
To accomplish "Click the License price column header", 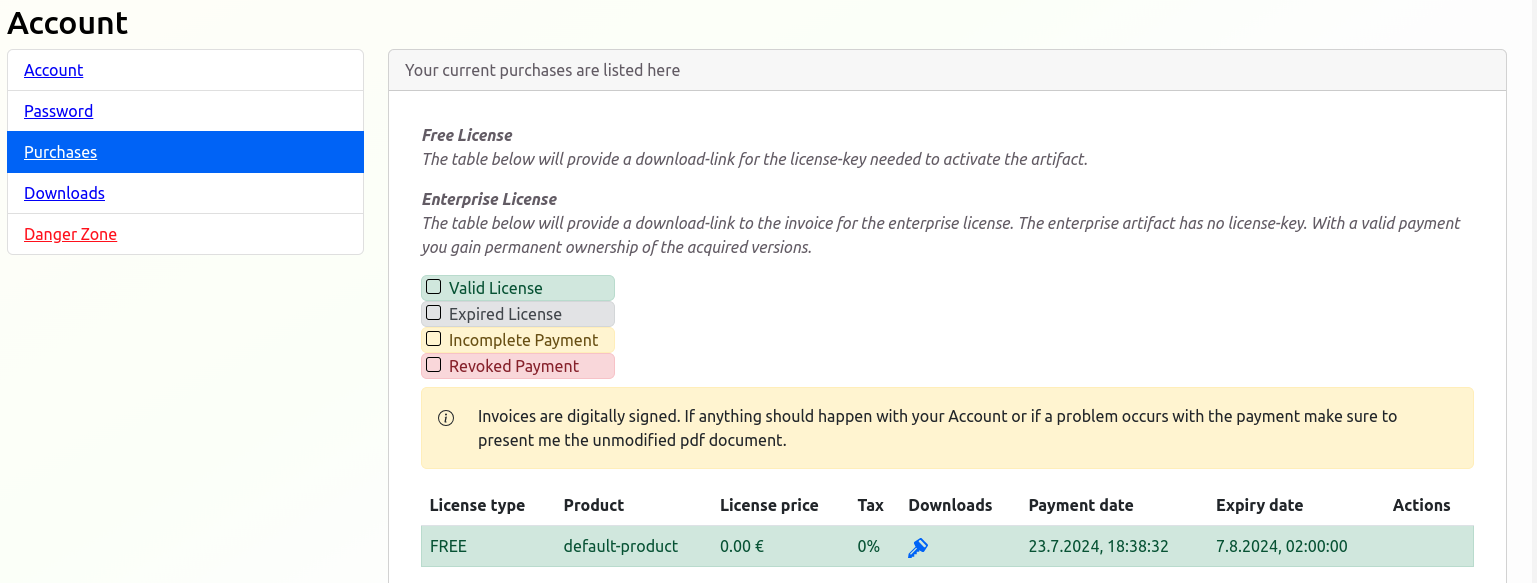I will pyautogui.click(x=769, y=505).
